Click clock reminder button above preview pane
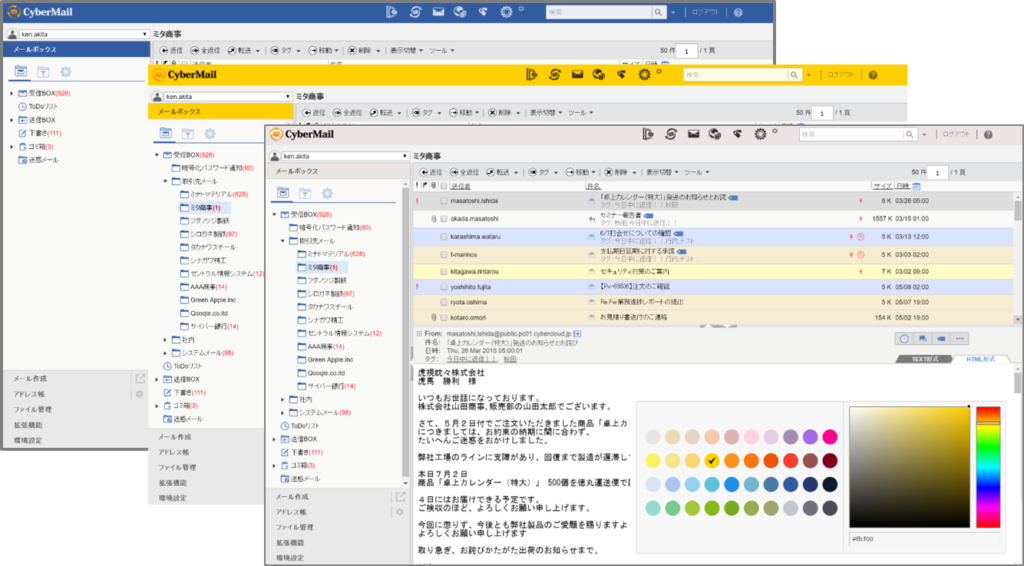Viewport: 1024px width, 566px height. [904, 339]
